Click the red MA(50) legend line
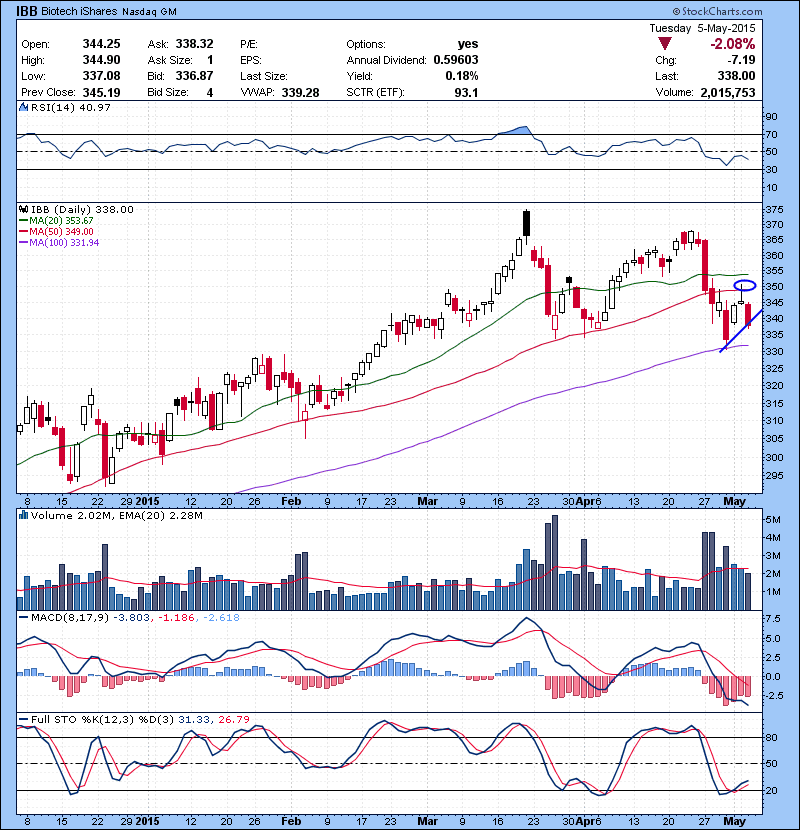The height and width of the screenshot is (830, 800). pyautogui.click(x=23, y=232)
